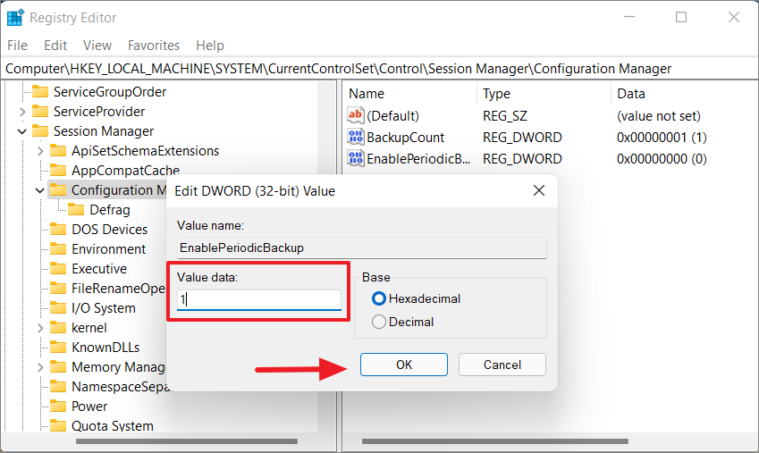The width and height of the screenshot is (759, 453).
Task: Select the BackupCount DWORD value icon
Action: [355, 137]
